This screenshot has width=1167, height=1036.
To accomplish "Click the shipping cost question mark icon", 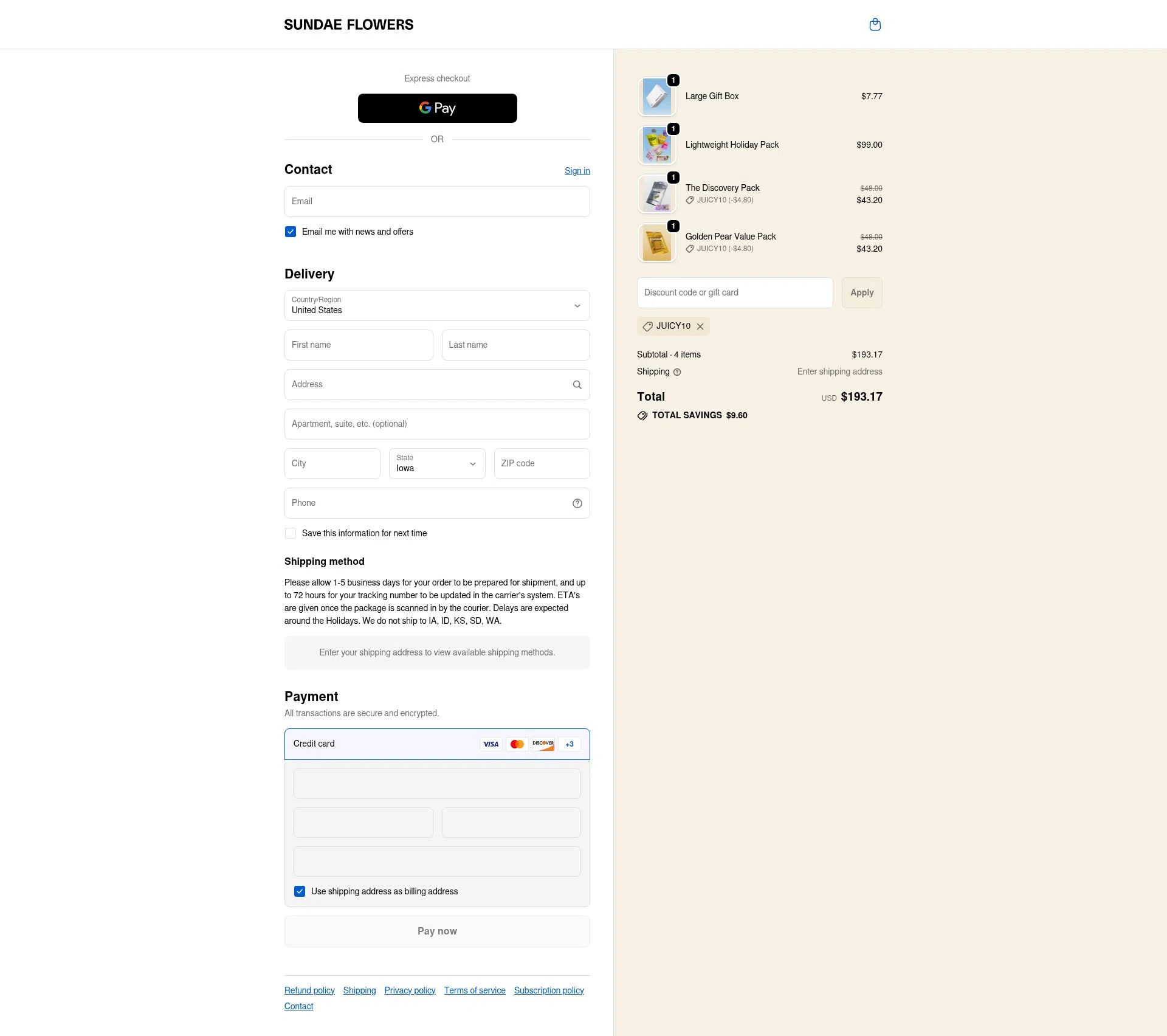I will (x=678, y=371).
